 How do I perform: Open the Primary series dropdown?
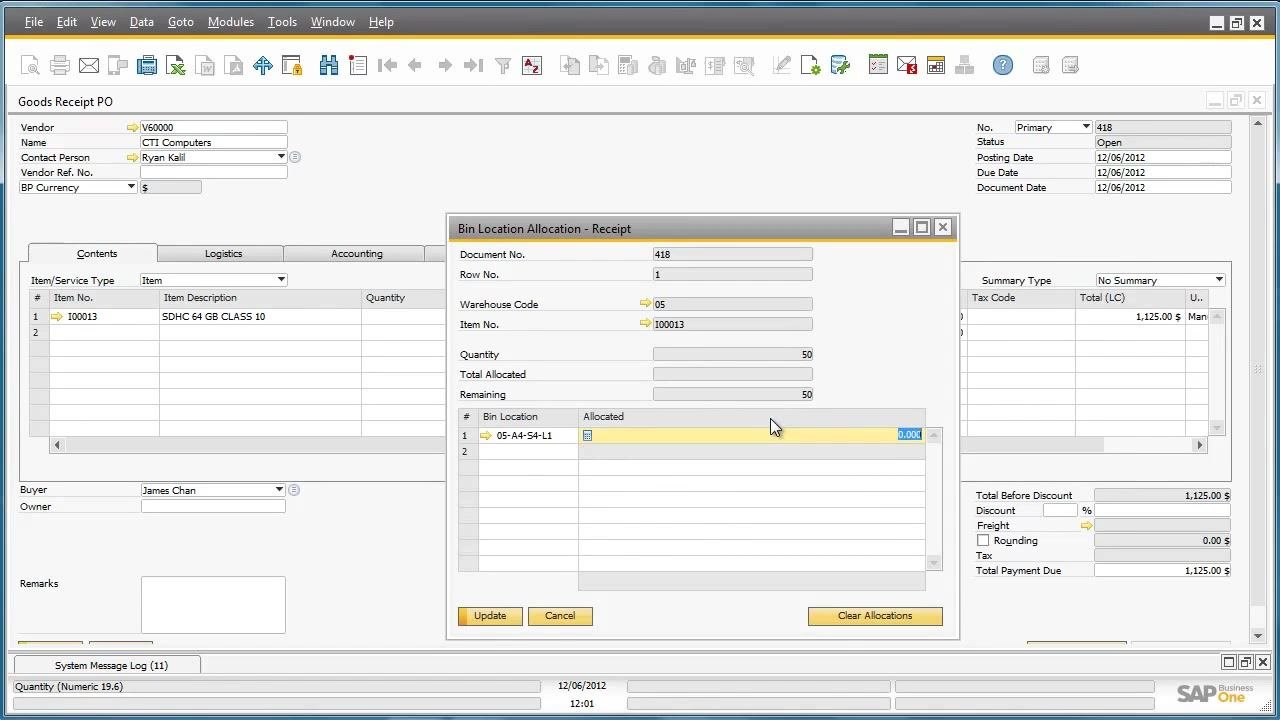(x=1086, y=127)
